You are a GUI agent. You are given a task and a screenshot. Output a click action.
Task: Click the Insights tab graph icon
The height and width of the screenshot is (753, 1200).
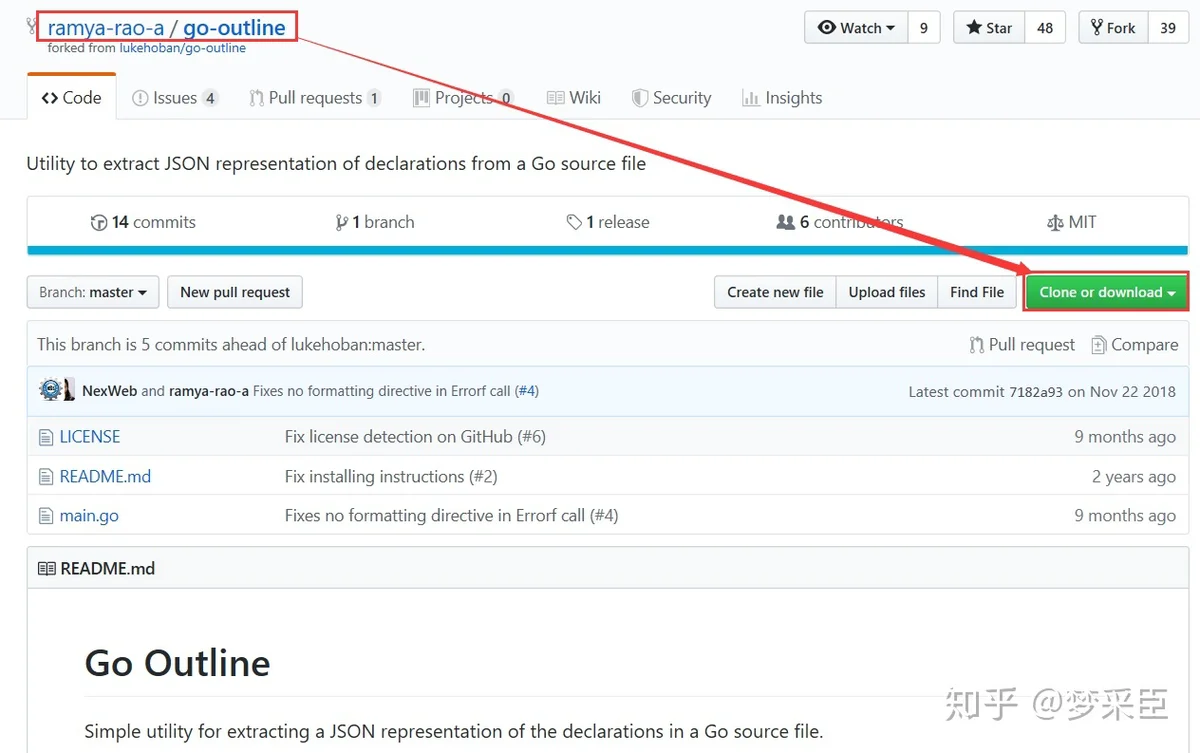[750, 98]
